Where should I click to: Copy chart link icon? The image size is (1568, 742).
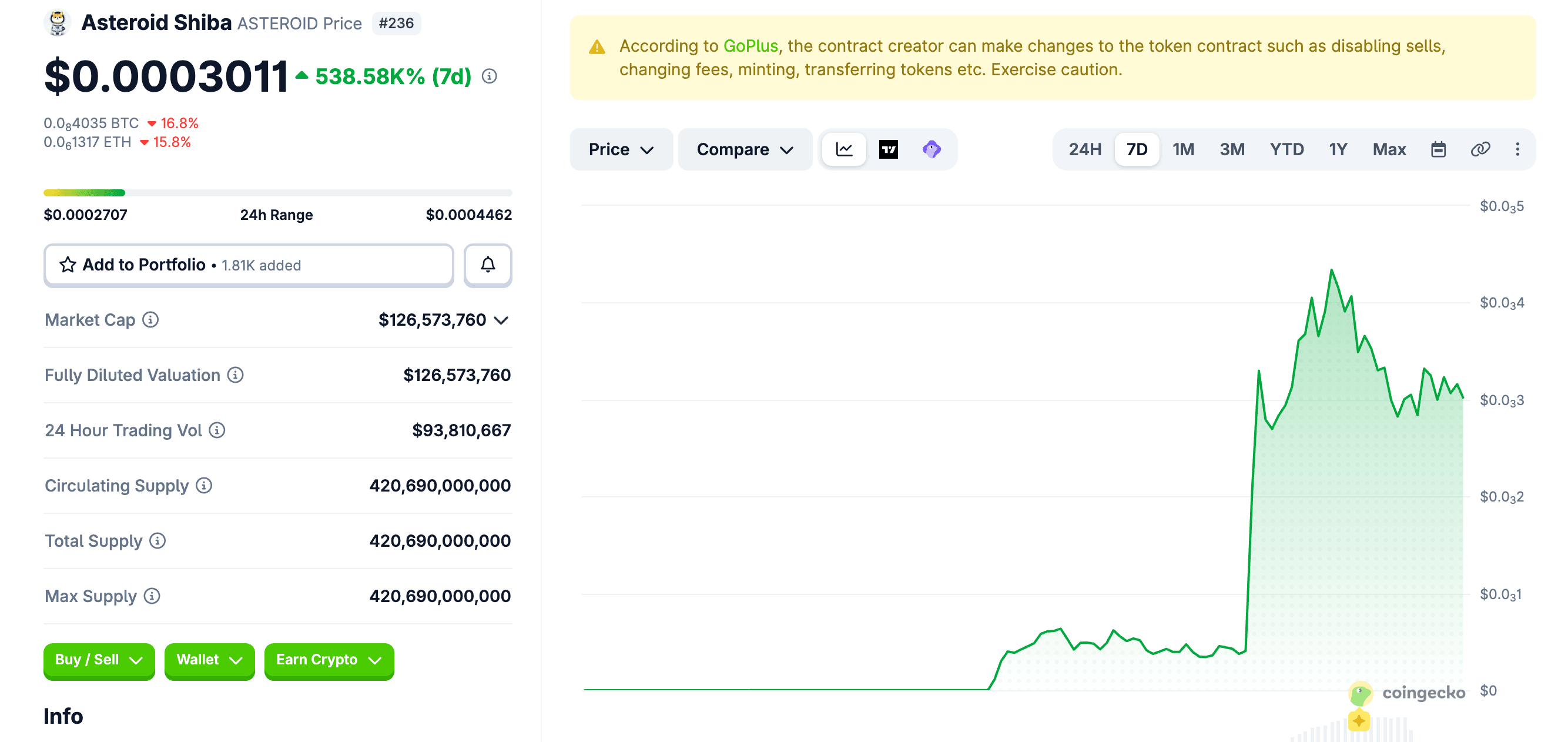(x=1480, y=149)
